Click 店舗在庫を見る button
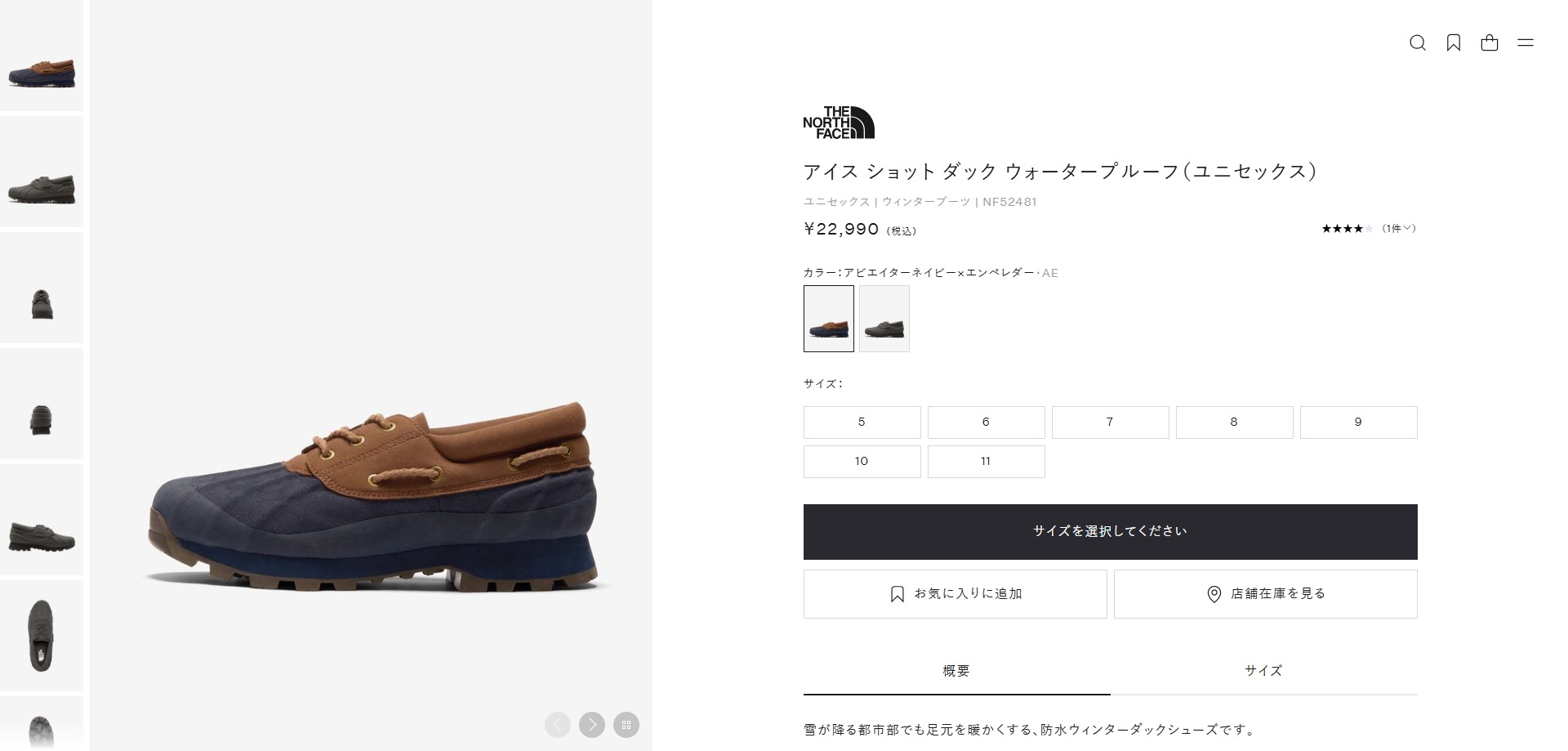Viewport: 1568px width, 751px height. pyautogui.click(x=1266, y=594)
